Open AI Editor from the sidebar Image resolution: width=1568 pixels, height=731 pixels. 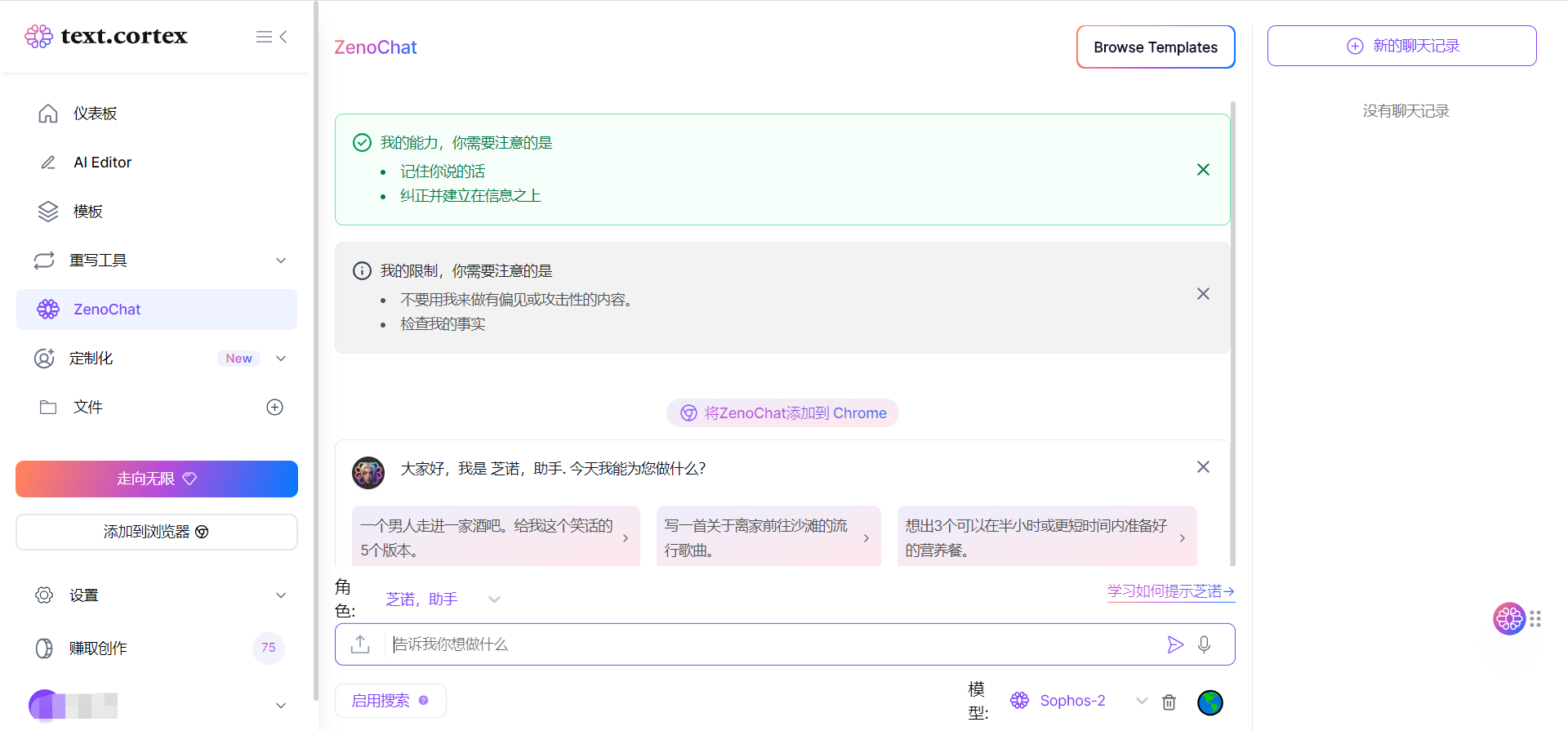[102, 163]
